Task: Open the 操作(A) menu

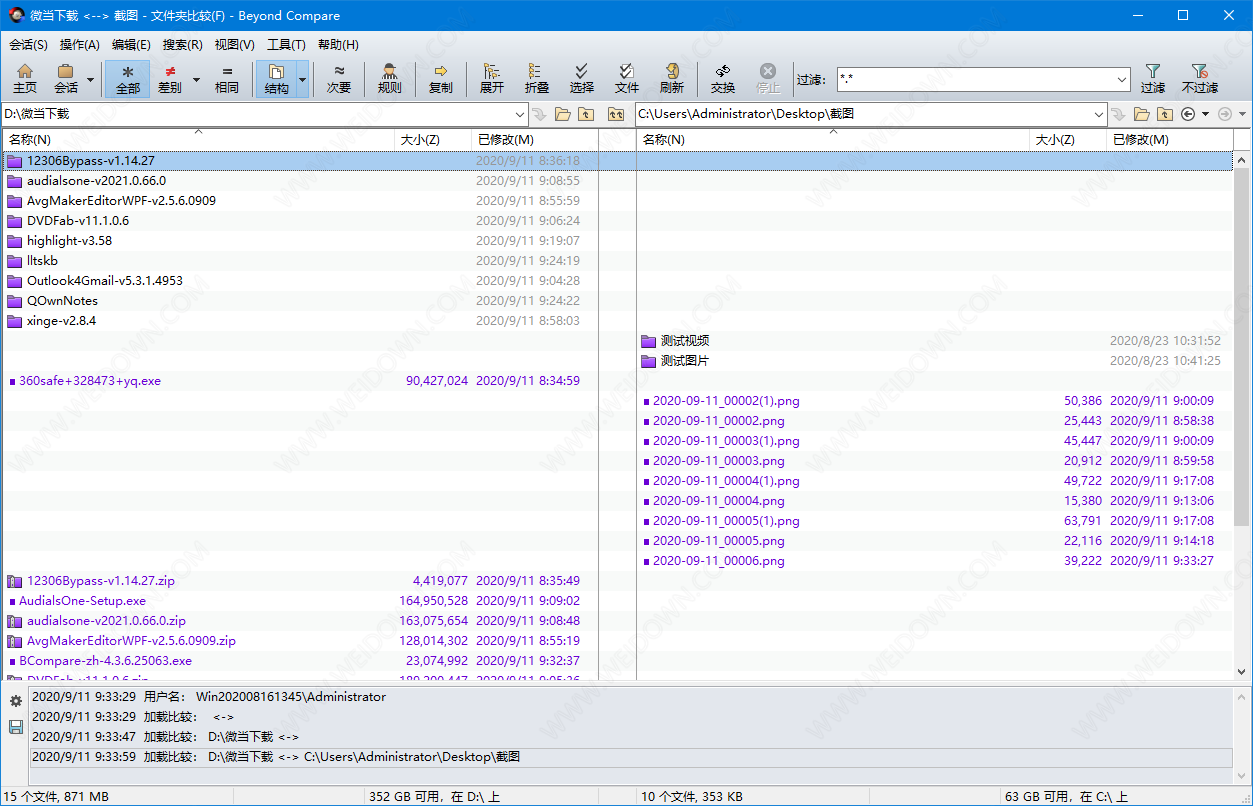Action: click(80, 45)
